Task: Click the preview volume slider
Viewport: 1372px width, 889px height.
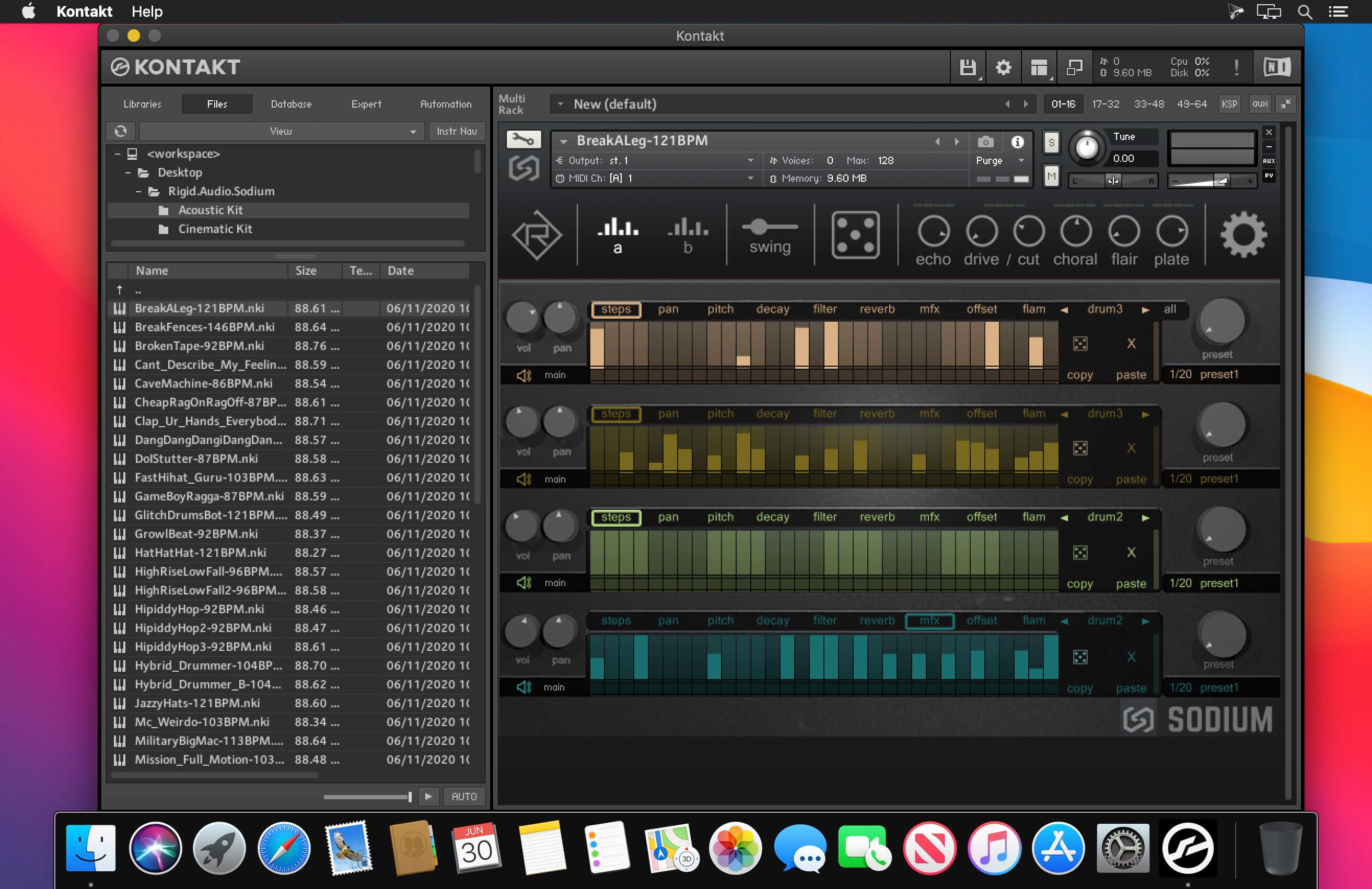Action: click(x=368, y=797)
